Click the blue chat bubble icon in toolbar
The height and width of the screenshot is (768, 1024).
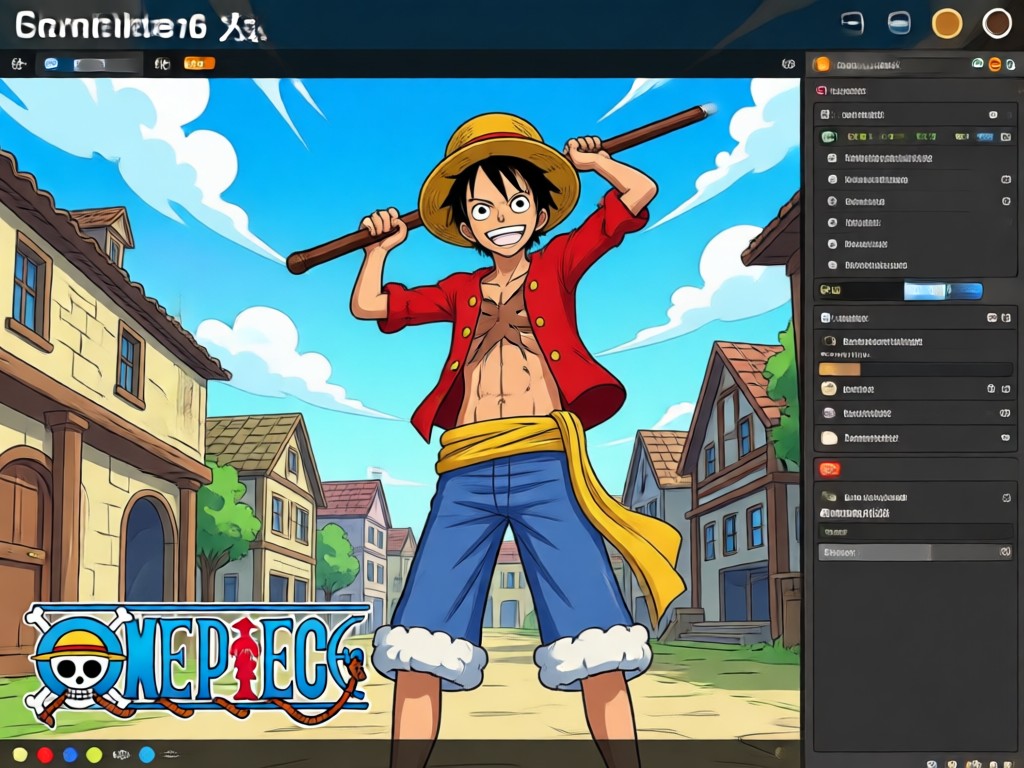tap(51, 63)
